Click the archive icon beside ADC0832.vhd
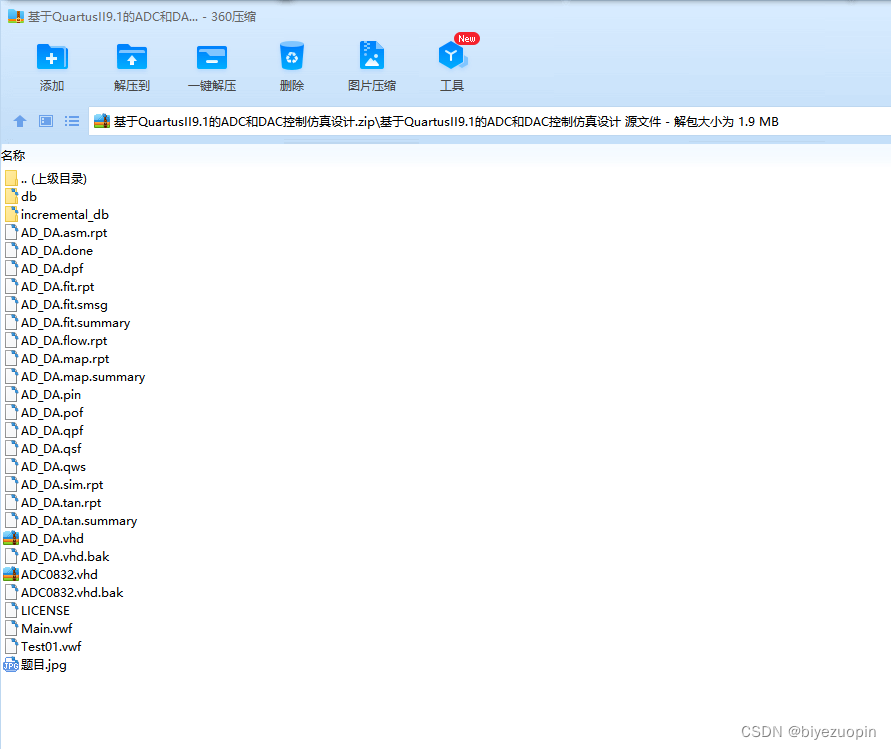Image resolution: width=891 pixels, height=749 pixels. pos(11,575)
